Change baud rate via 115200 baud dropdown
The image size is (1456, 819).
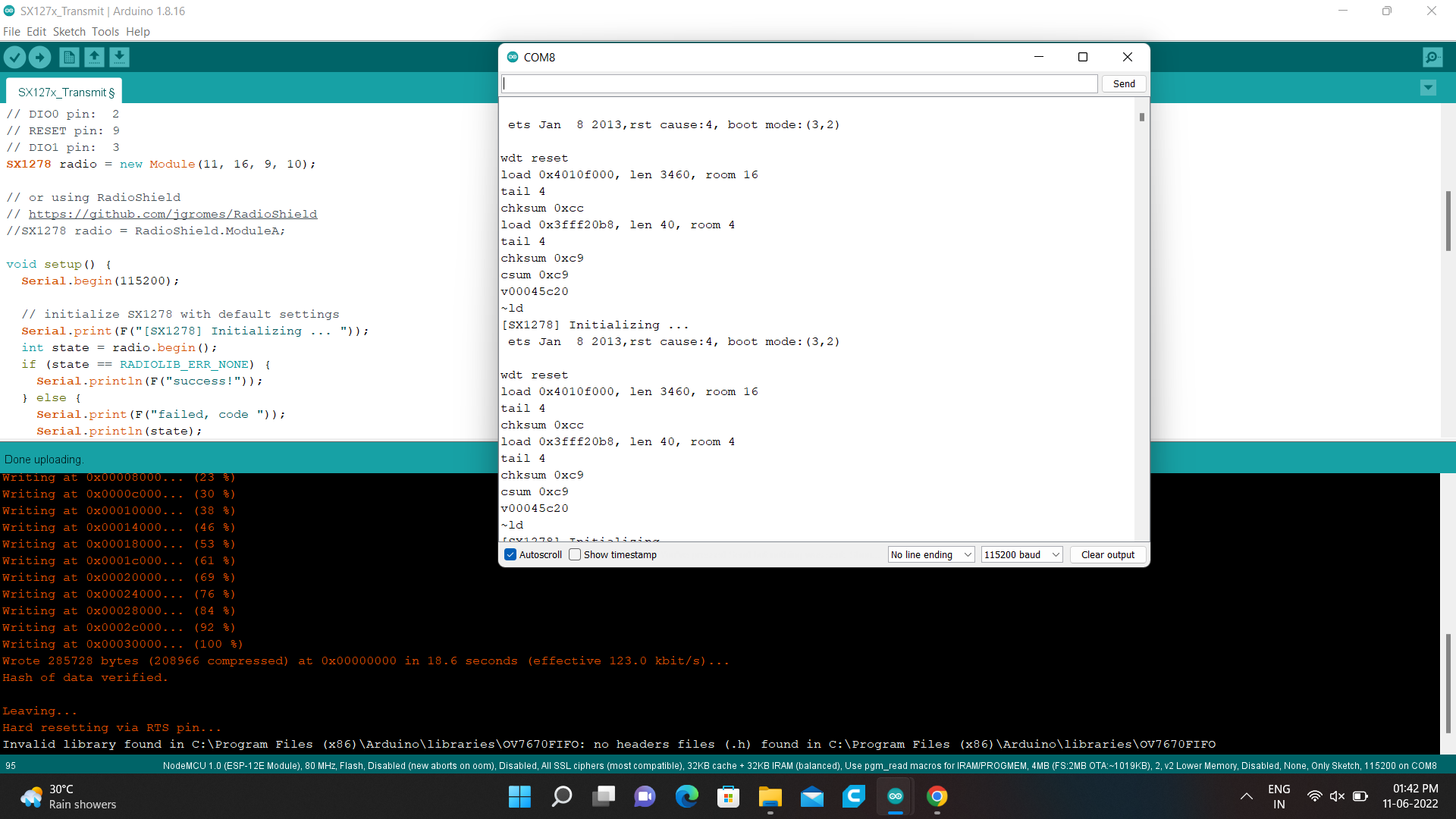pos(1021,554)
